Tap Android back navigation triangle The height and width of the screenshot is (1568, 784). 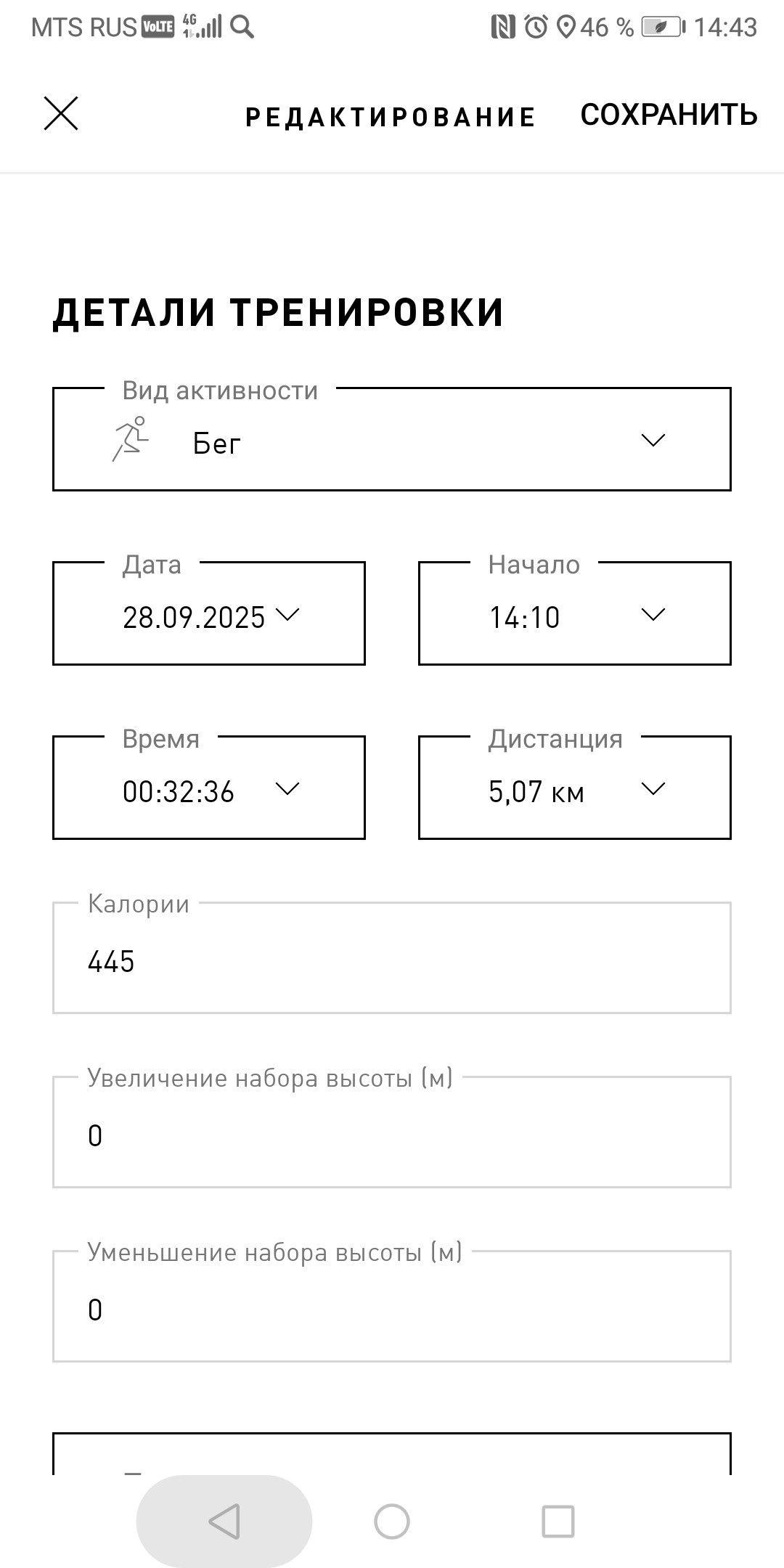pos(224,1521)
